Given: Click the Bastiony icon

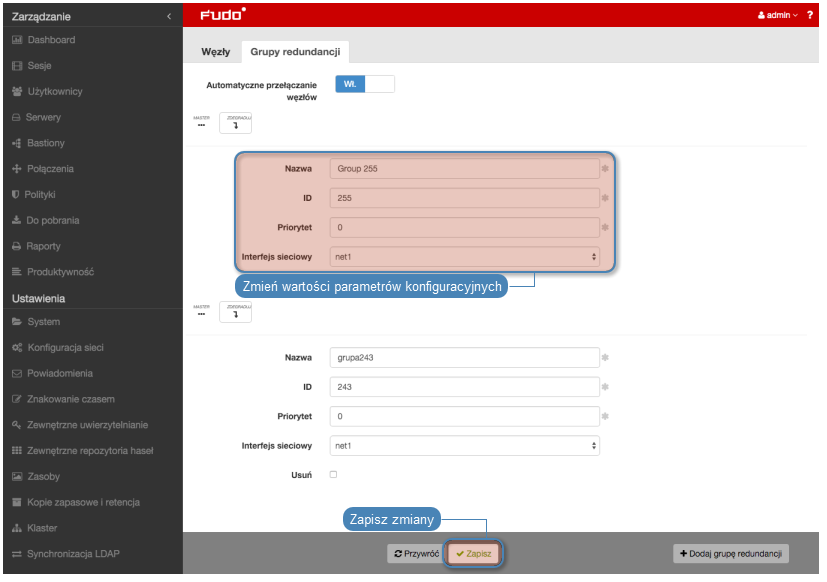Looking at the screenshot, I should coord(17,144).
